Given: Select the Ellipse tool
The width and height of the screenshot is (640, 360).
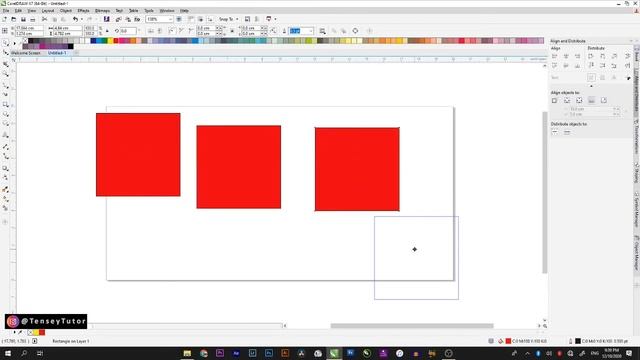Looking at the screenshot, I should [6, 114].
